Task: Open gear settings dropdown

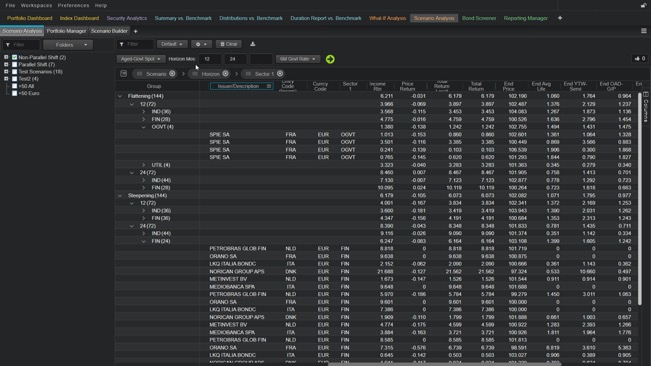Action: pyautogui.click(x=201, y=44)
